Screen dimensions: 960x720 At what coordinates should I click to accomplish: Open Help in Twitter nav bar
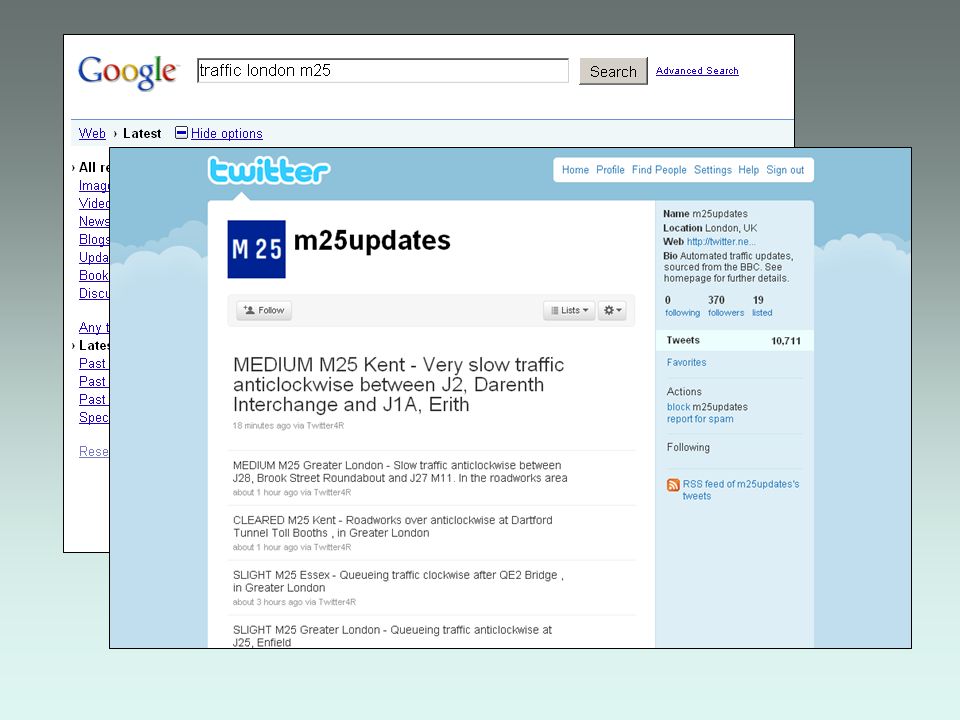[748, 170]
